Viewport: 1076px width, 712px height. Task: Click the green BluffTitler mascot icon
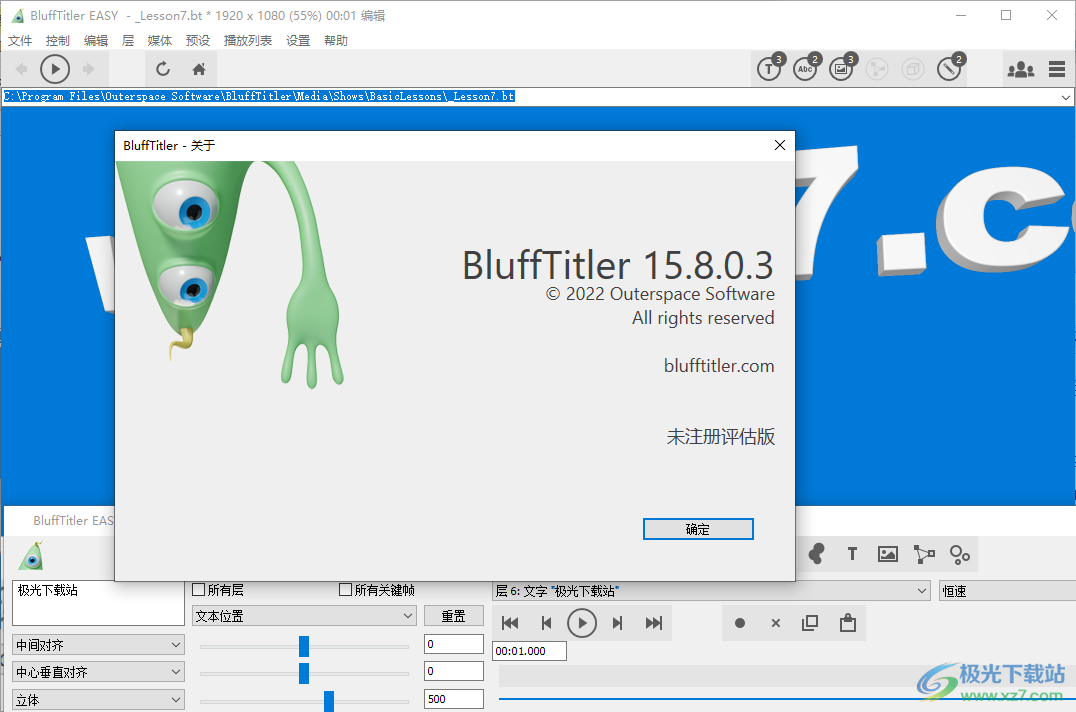pyautogui.click(x=32, y=556)
